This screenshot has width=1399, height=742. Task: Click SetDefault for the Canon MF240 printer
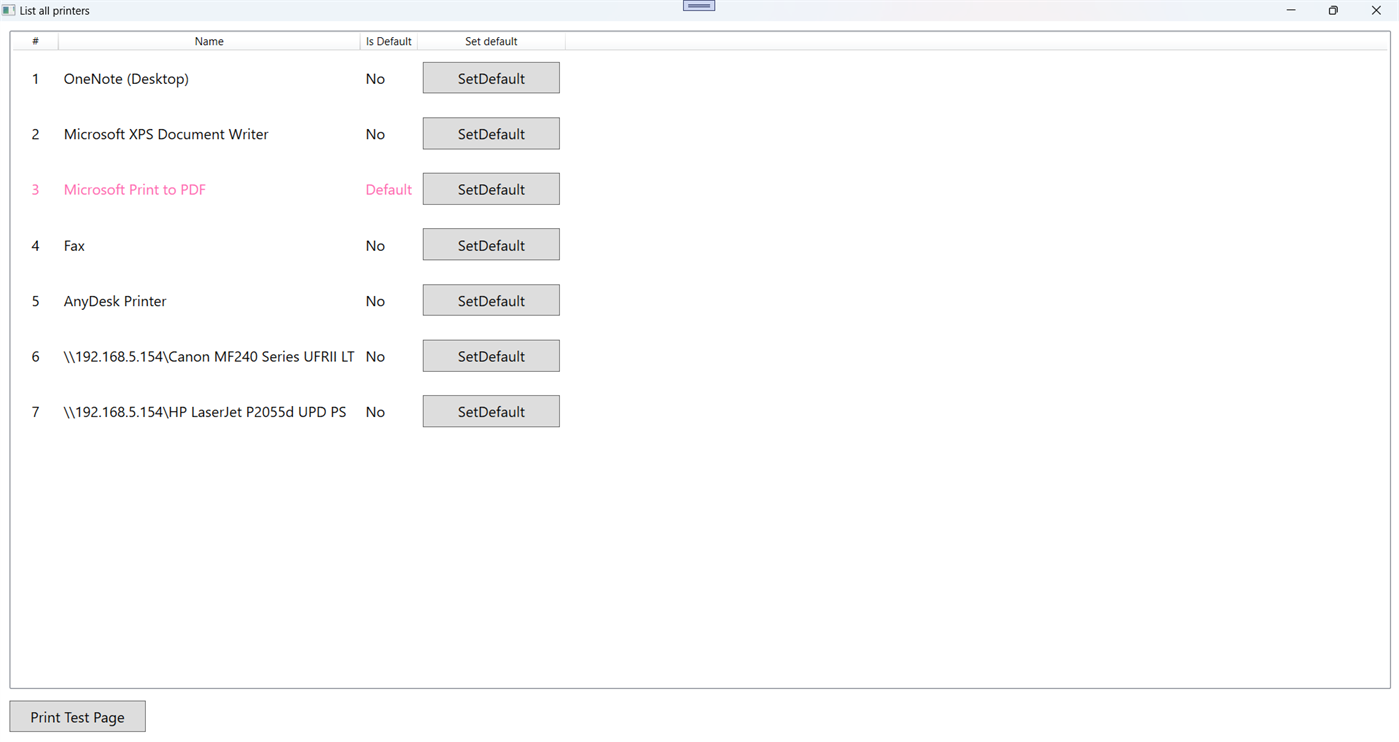tap(490, 355)
